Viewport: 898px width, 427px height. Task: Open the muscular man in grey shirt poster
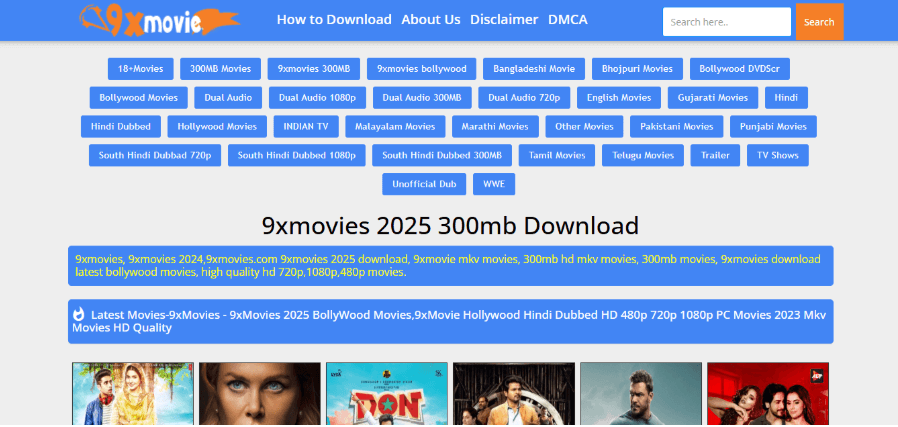(x=641, y=394)
